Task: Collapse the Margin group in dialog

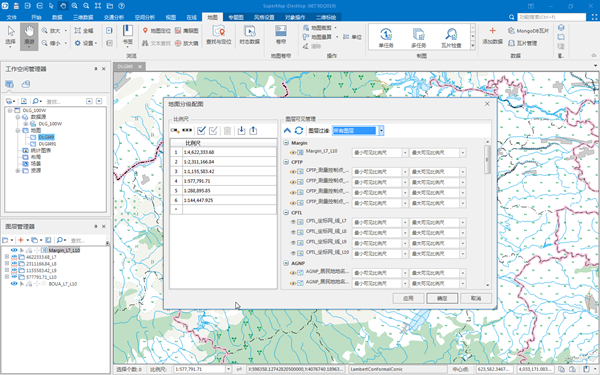Action: pyautogui.click(x=286, y=143)
